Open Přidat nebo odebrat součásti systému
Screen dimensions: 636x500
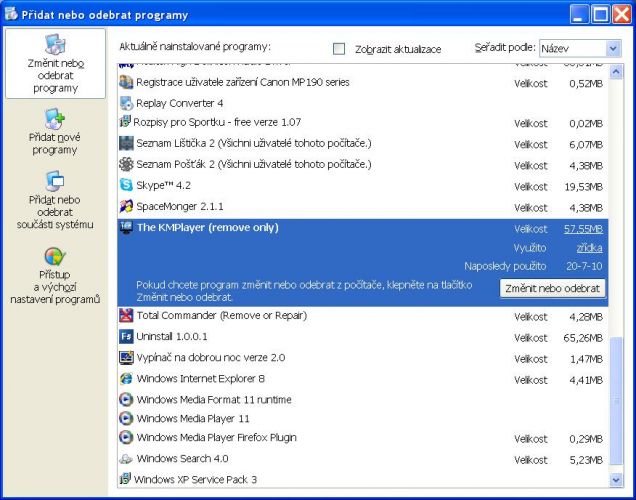pyautogui.click(x=55, y=200)
